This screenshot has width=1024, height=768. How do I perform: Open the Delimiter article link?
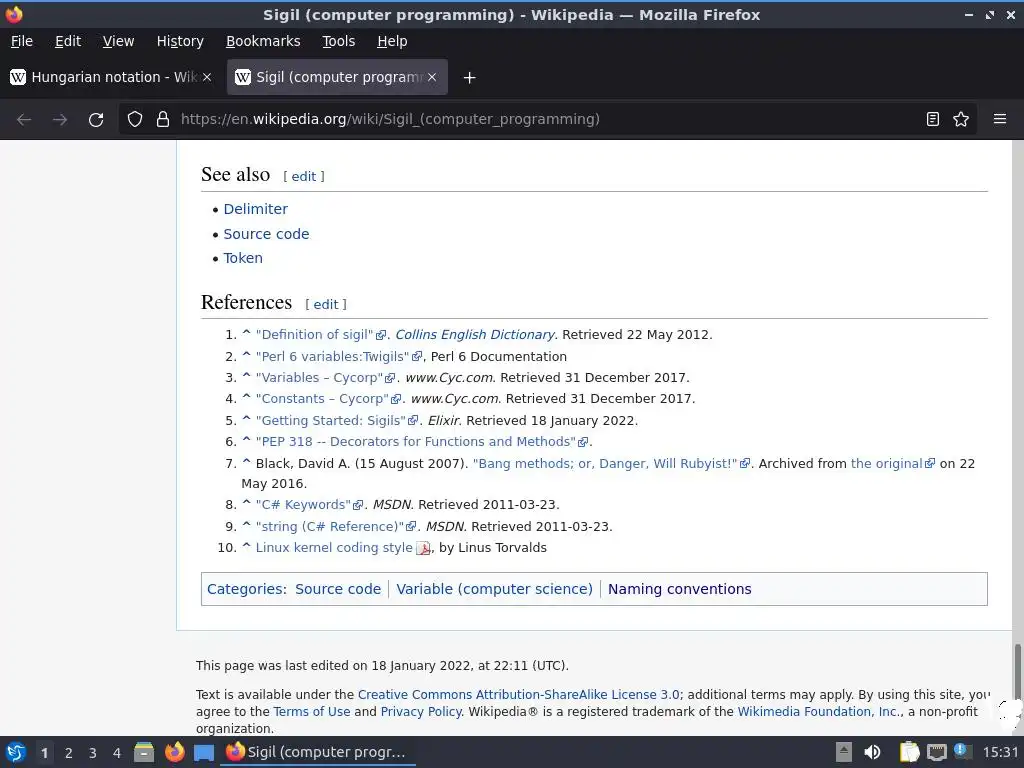pos(255,209)
